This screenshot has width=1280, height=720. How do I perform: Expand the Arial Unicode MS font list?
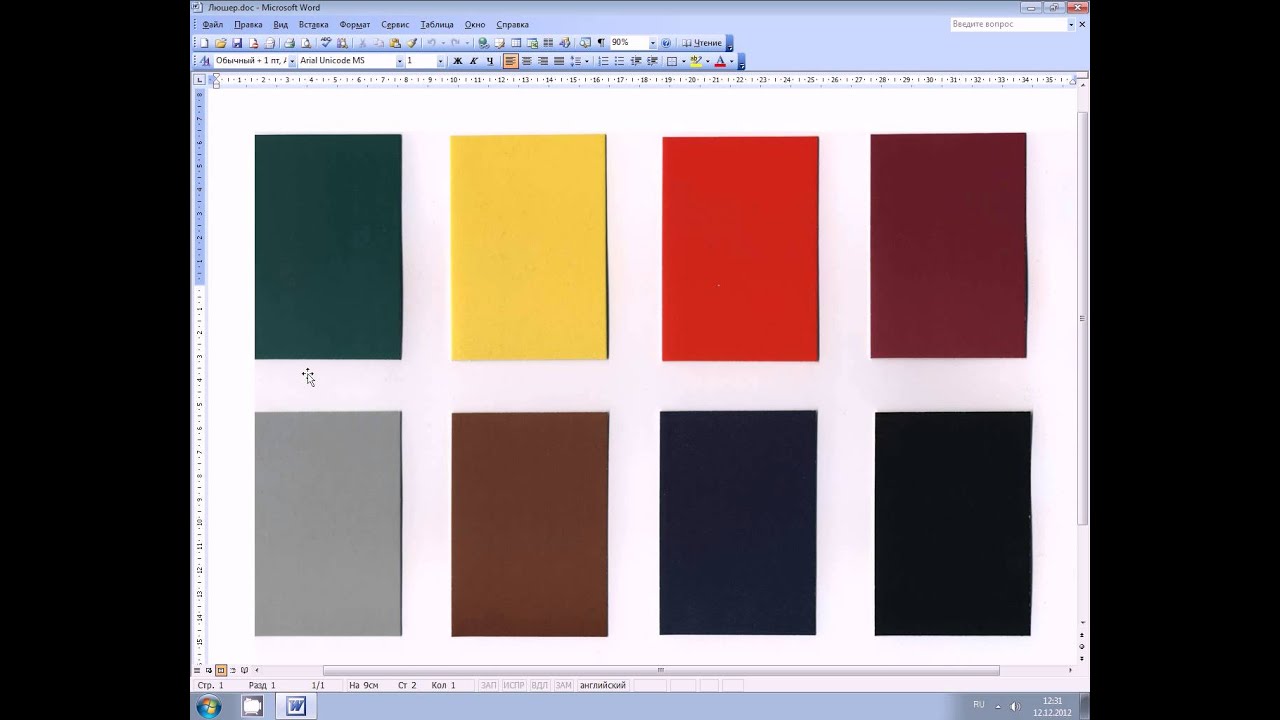pos(400,61)
